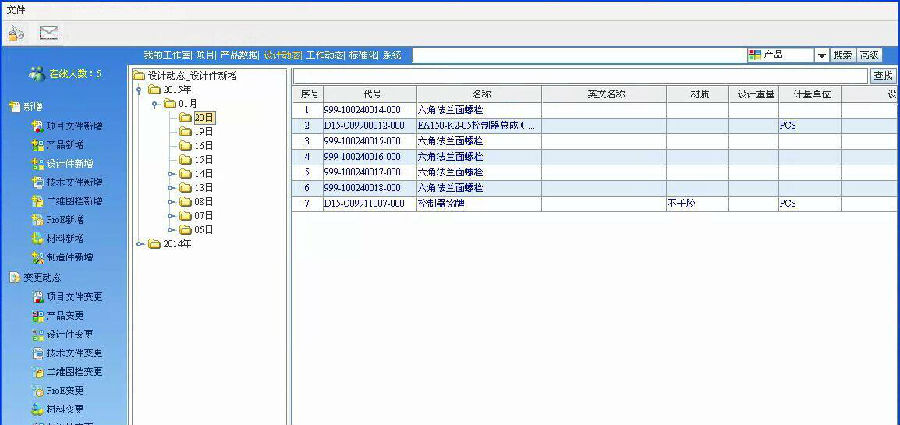The width and height of the screenshot is (900, 425).
Task: Open the 产品数据 navigation tab
Action: point(239,56)
